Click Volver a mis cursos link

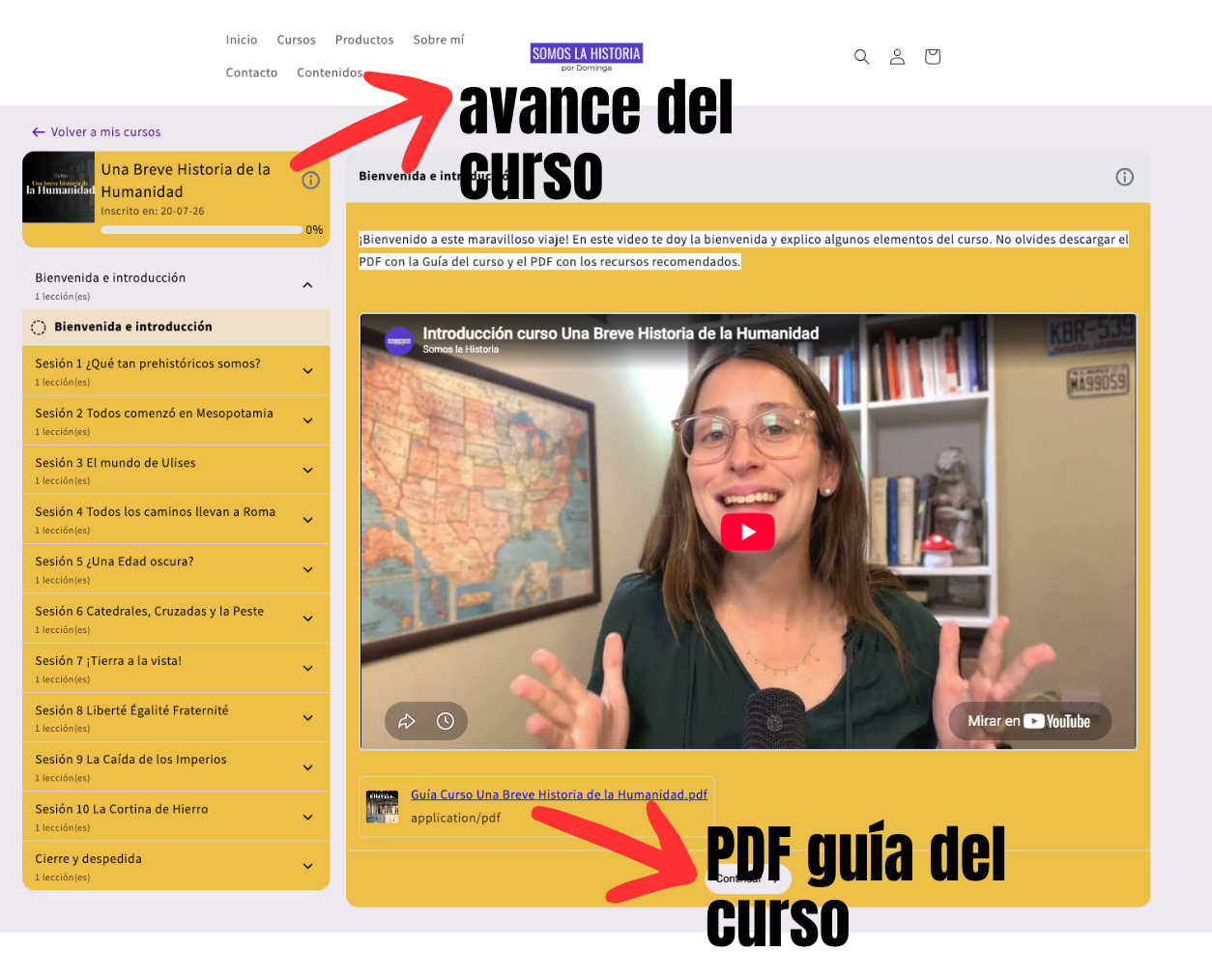(x=97, y=132)
